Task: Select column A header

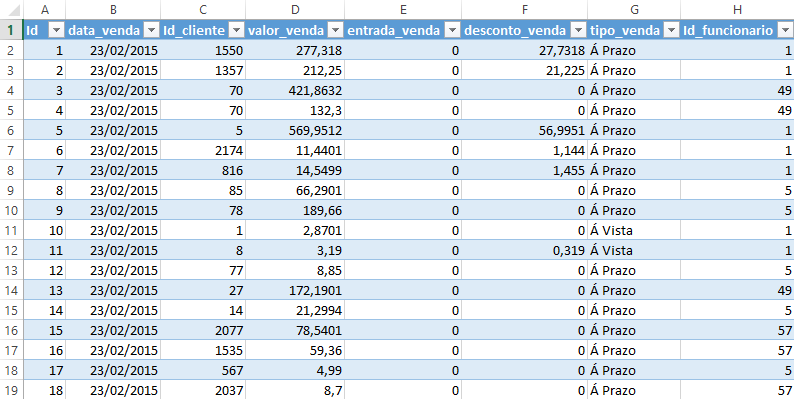Action: [45, 10]
